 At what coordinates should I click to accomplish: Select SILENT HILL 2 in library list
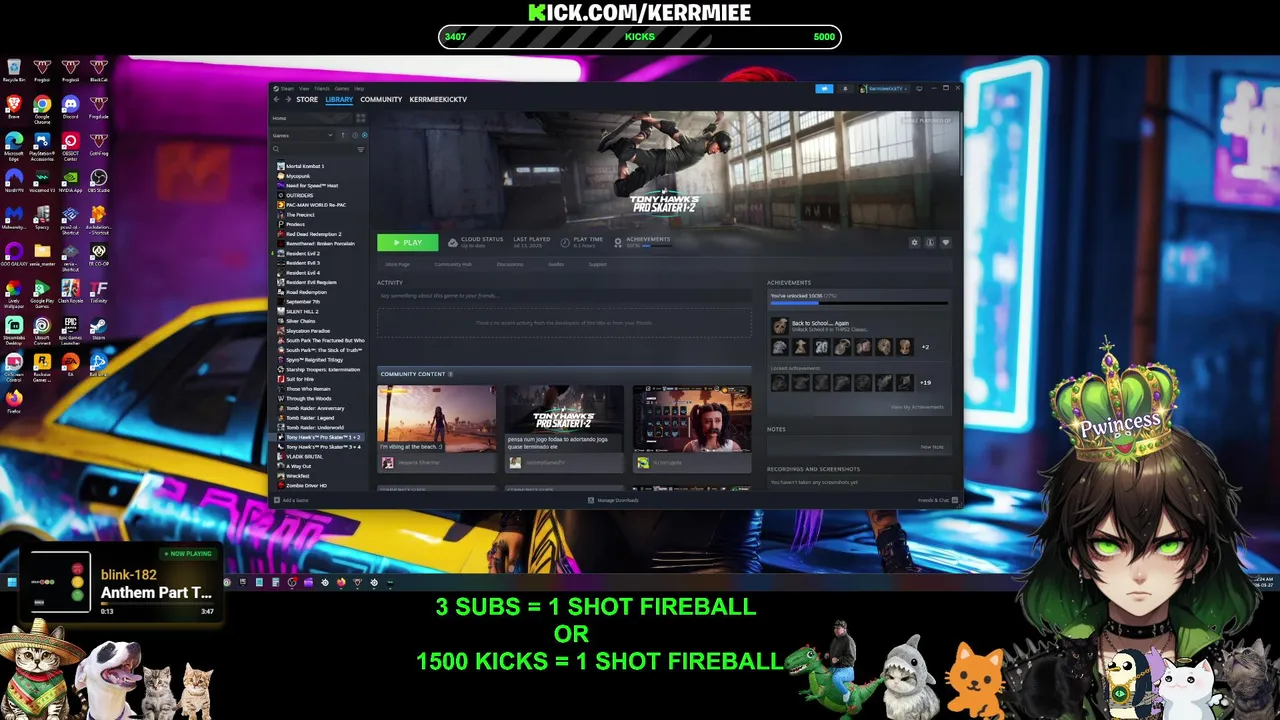[x=300, y=311]
